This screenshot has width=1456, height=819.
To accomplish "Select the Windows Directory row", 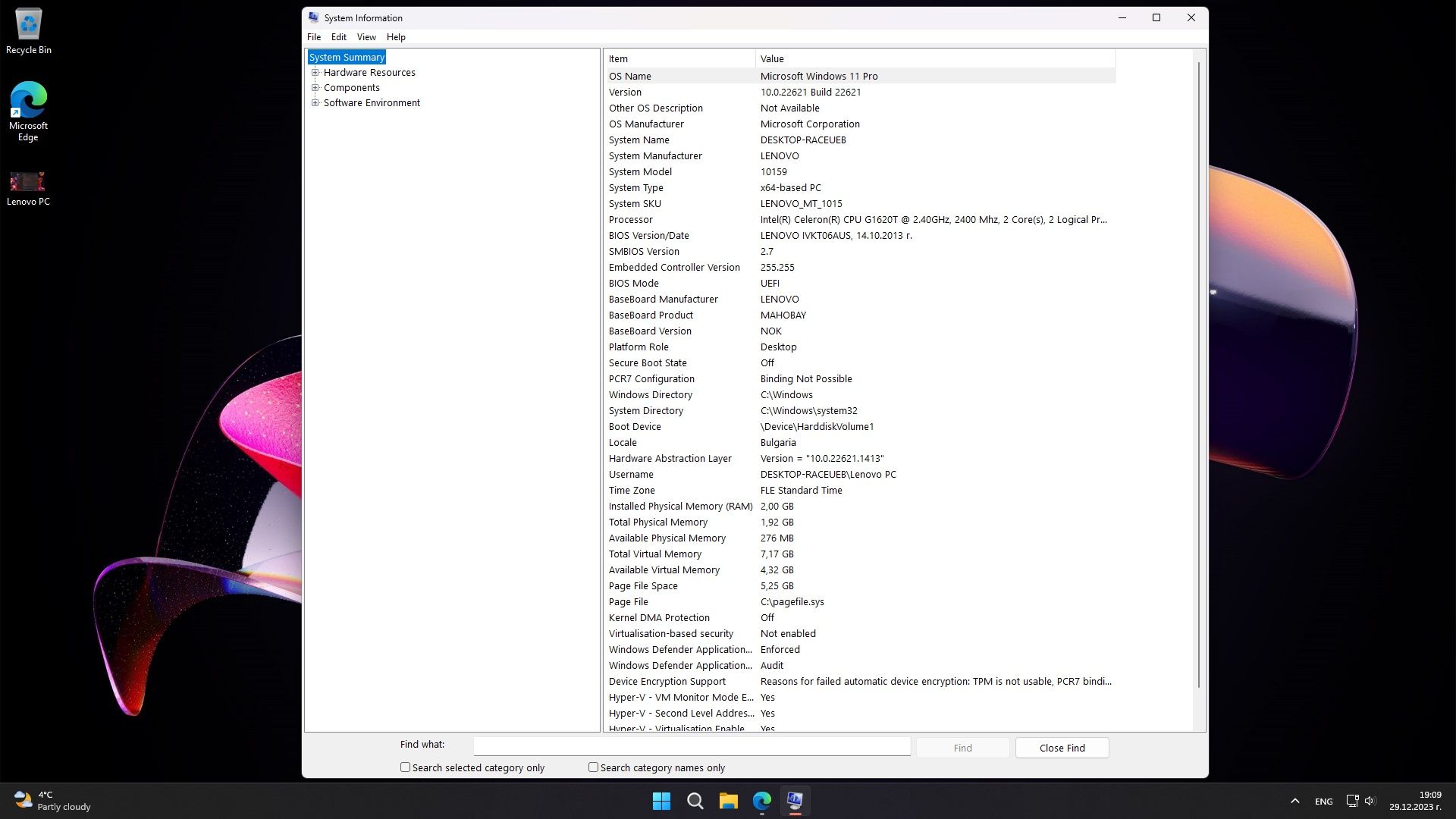I will point(860,395).
